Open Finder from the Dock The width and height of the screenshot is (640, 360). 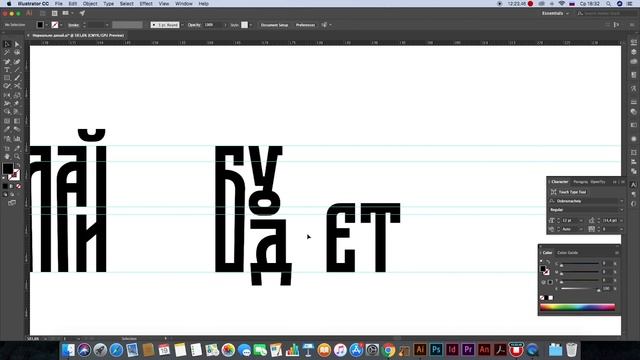(x=68, y=350)
